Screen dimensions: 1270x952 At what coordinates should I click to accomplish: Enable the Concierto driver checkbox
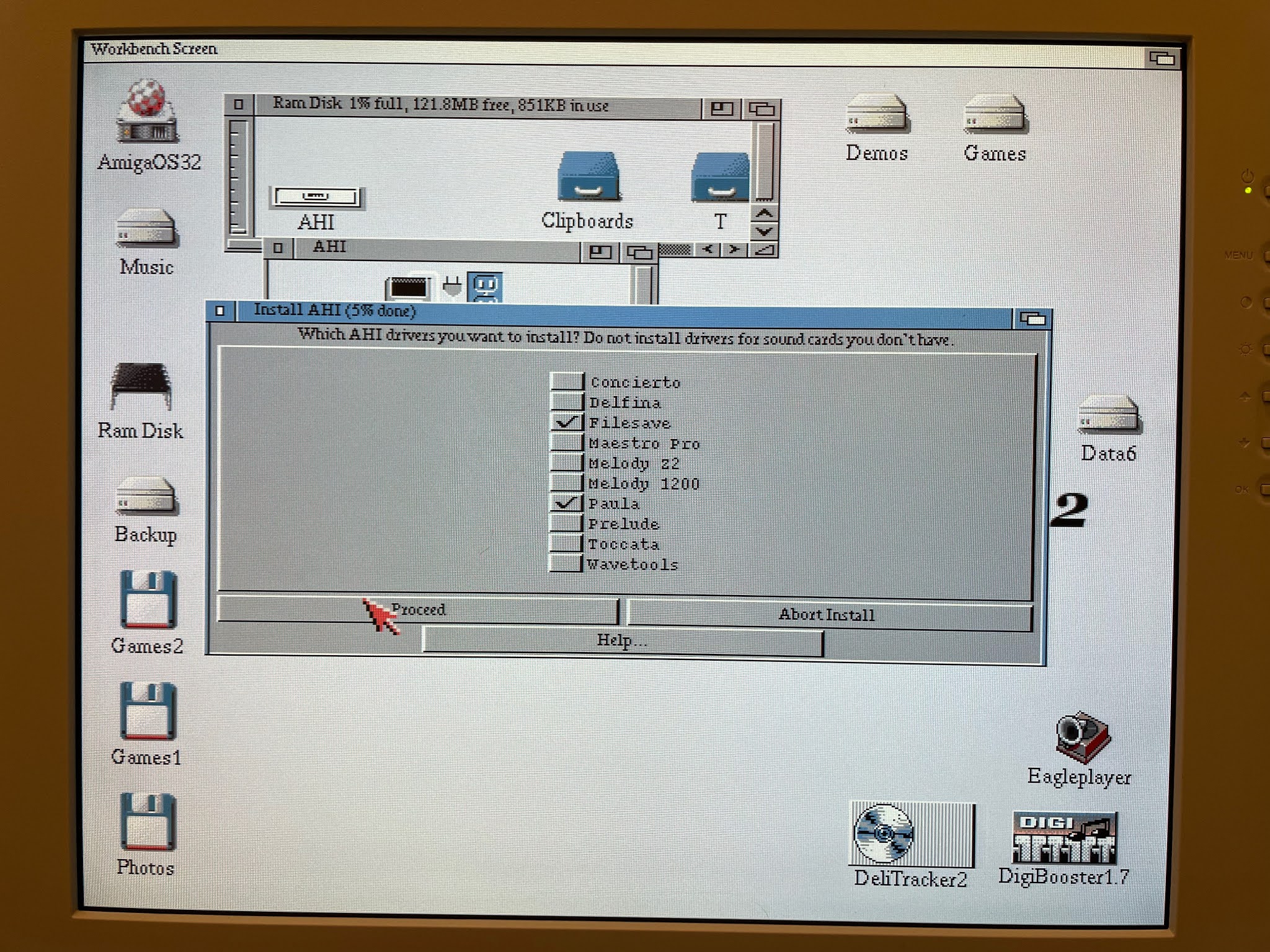tap(567, 381)
